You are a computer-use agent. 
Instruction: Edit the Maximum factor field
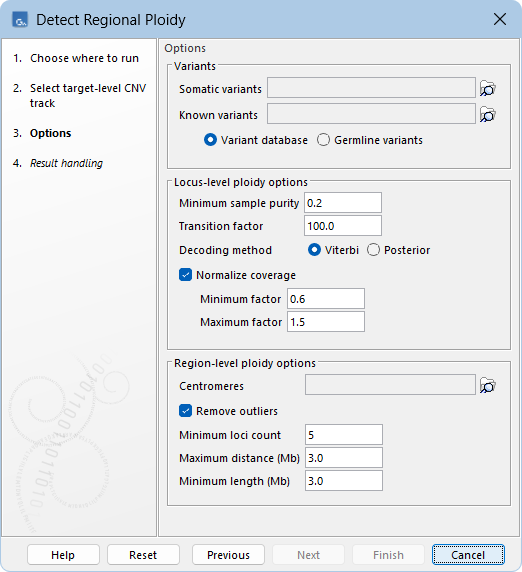coord(326,322)
